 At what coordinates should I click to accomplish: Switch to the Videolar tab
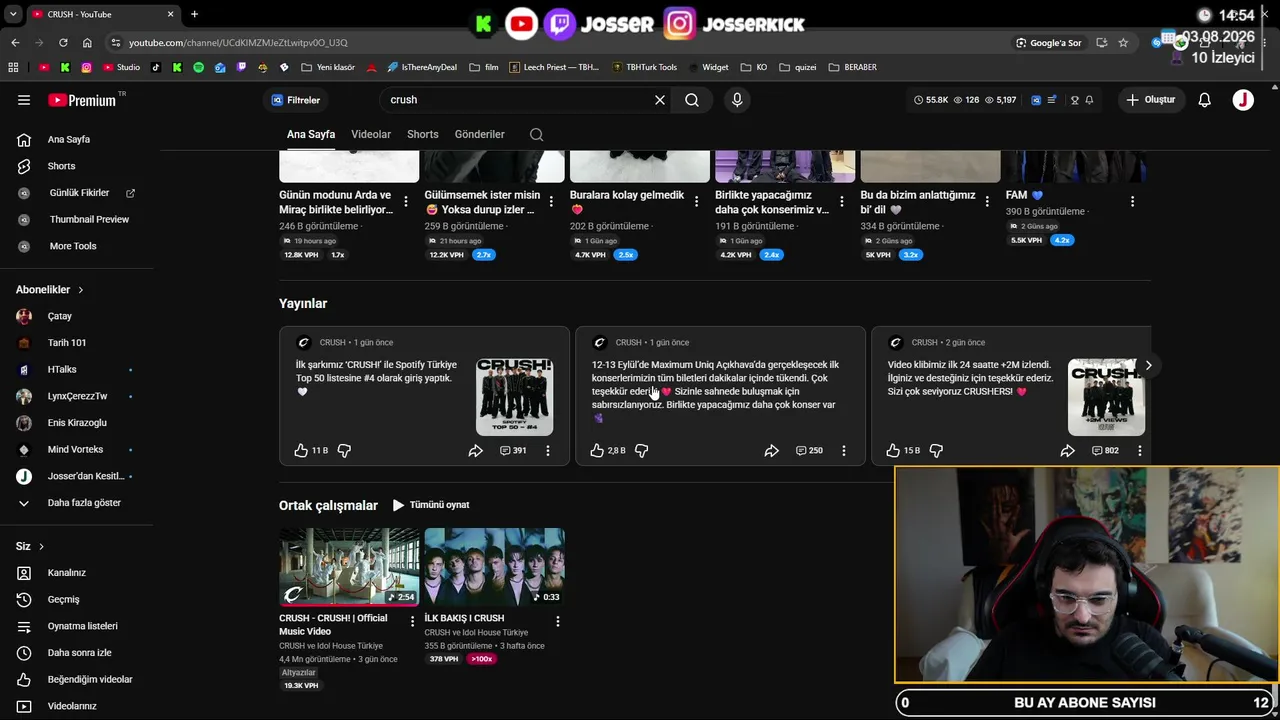pyautogui.click(x=371, y=134)
